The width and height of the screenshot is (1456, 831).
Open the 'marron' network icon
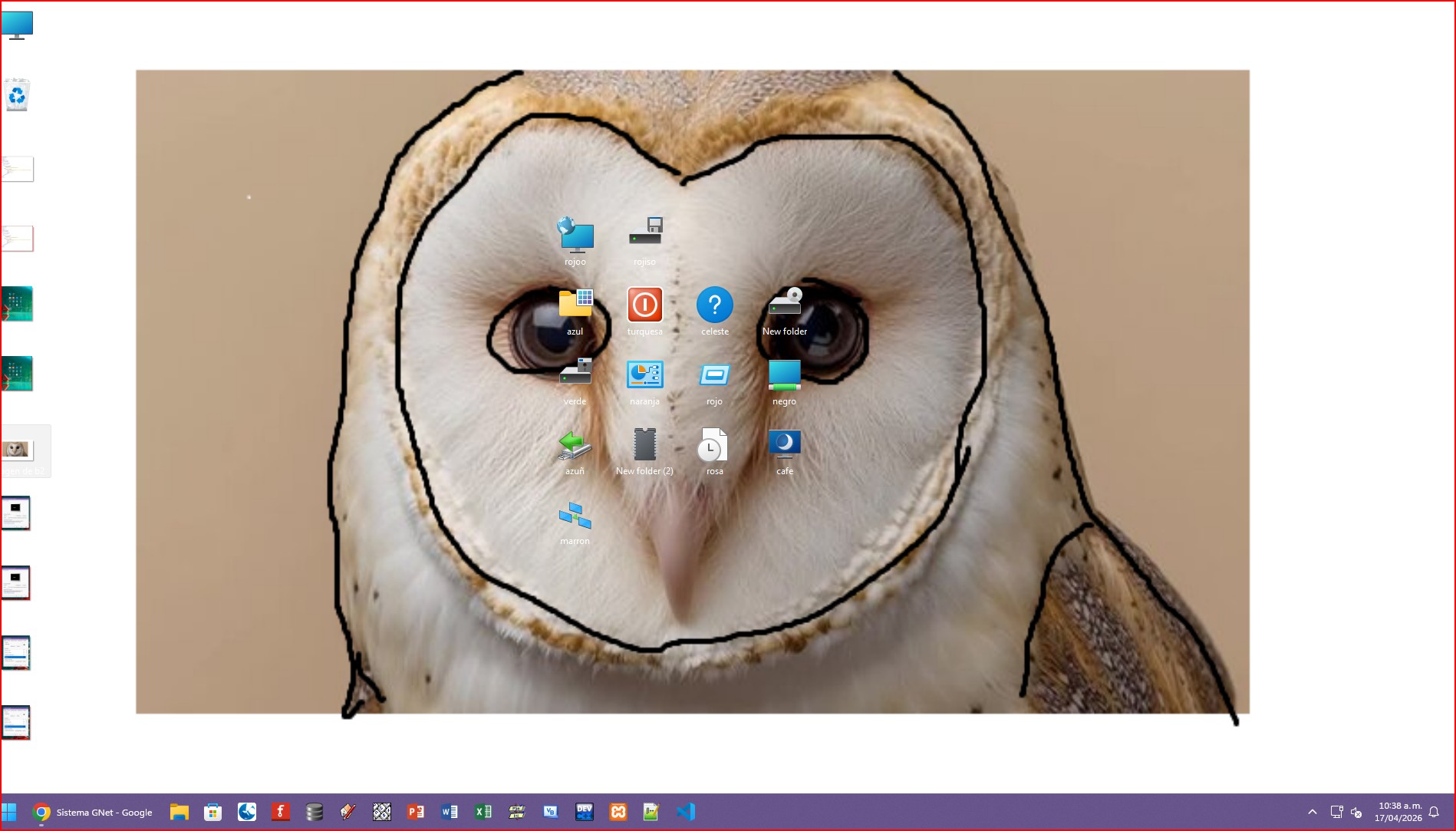click(x=575, y=515)
